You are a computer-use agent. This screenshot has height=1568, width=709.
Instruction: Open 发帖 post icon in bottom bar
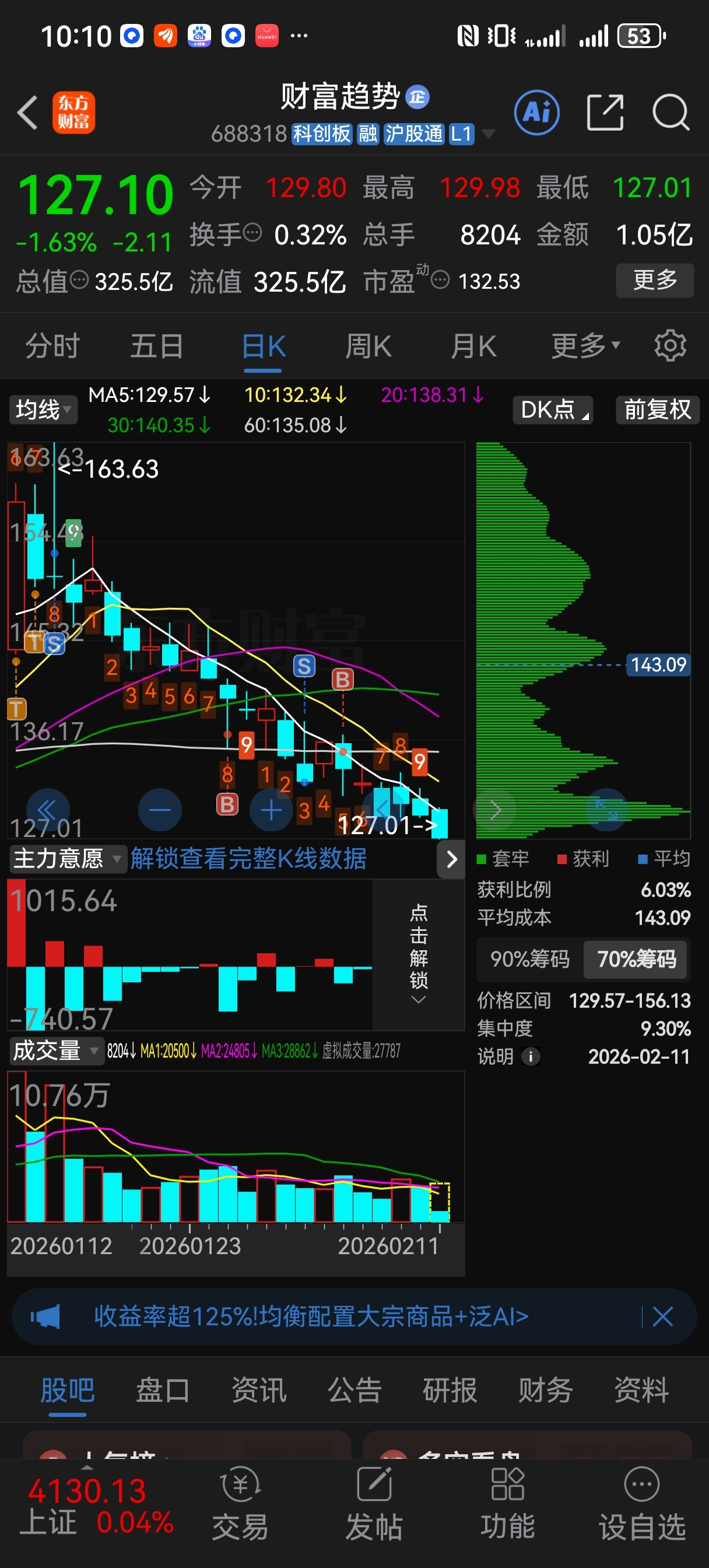[x=374, y=1503]
